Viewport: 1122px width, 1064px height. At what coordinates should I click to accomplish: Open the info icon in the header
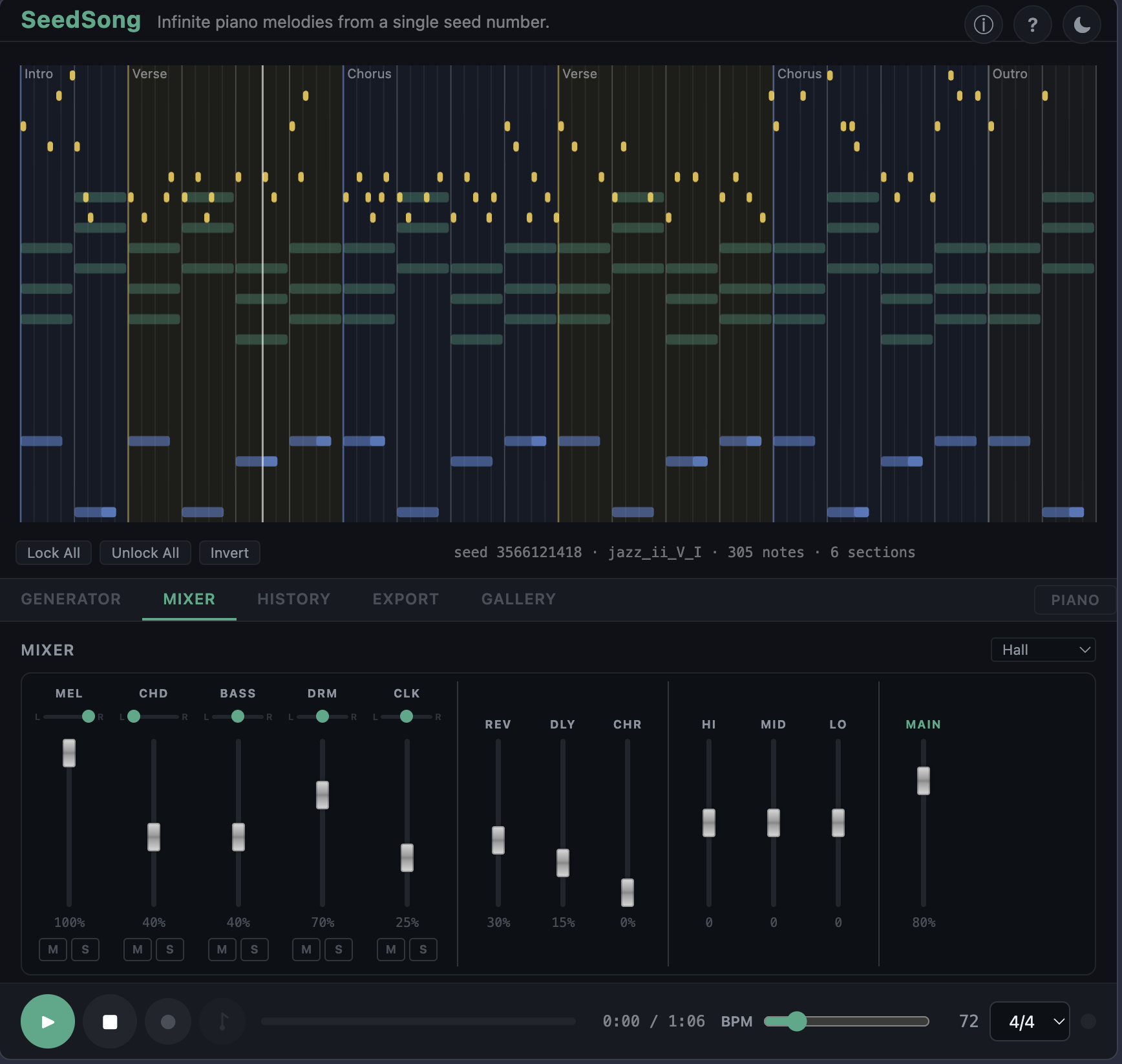pyautogui.click(x=983, y=25)
